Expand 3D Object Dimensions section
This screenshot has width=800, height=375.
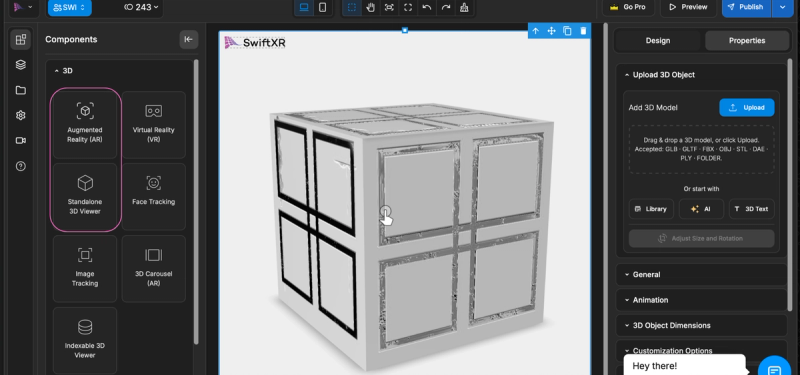701,325
